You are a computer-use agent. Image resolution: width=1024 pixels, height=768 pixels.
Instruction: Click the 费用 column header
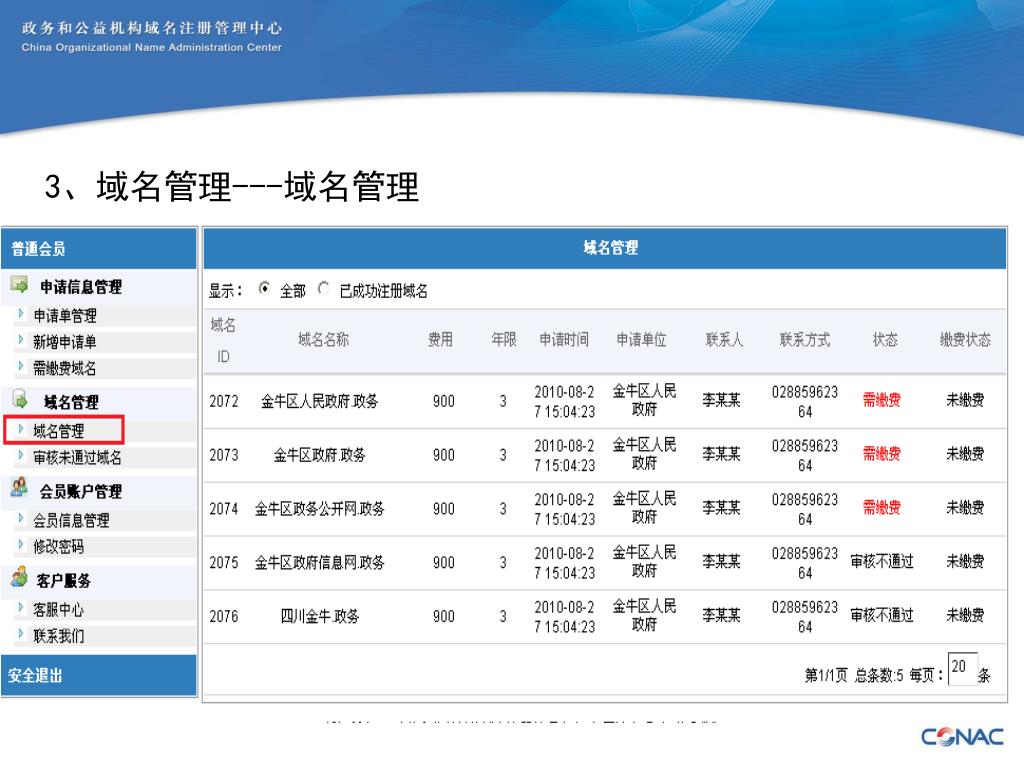(x=440, y=340)
